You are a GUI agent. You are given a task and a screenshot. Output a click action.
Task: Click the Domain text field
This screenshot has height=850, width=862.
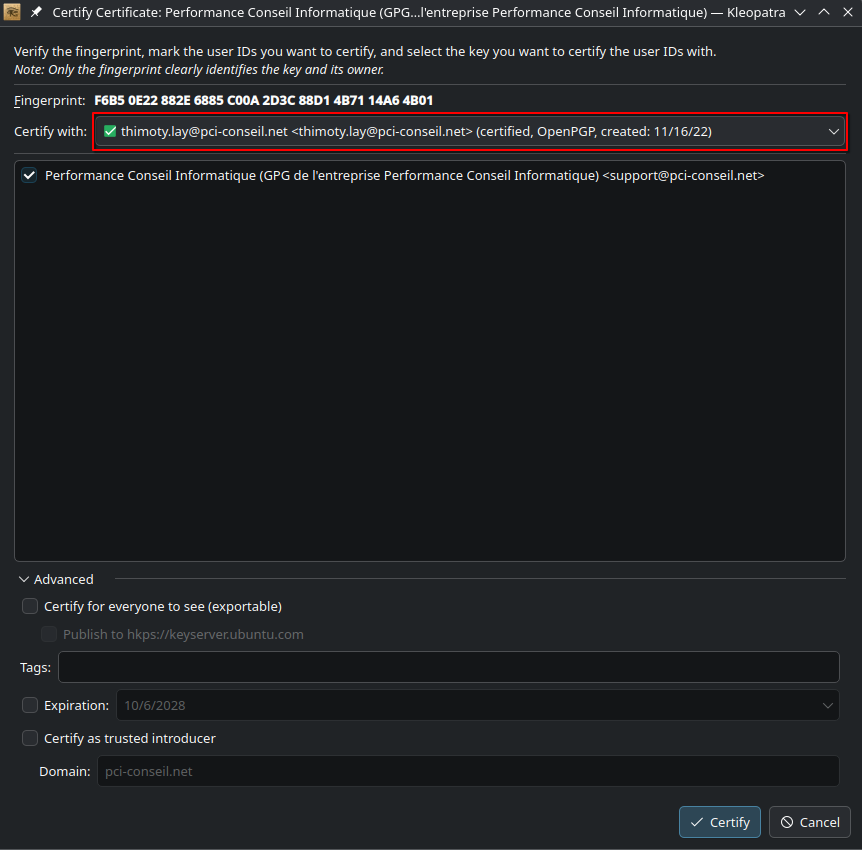tap(467, 772)
